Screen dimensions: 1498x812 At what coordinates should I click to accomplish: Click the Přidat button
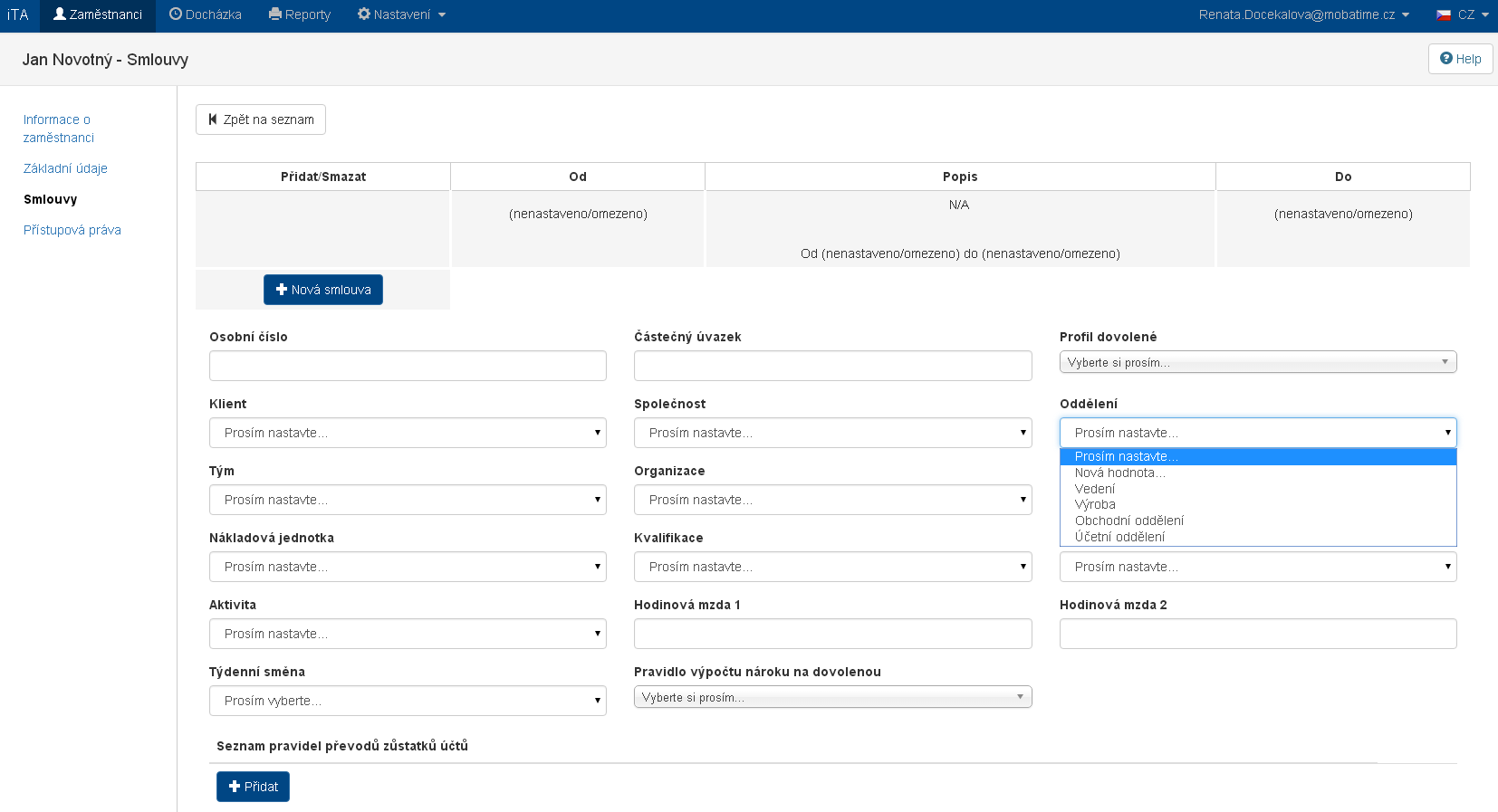click(253, 787)
